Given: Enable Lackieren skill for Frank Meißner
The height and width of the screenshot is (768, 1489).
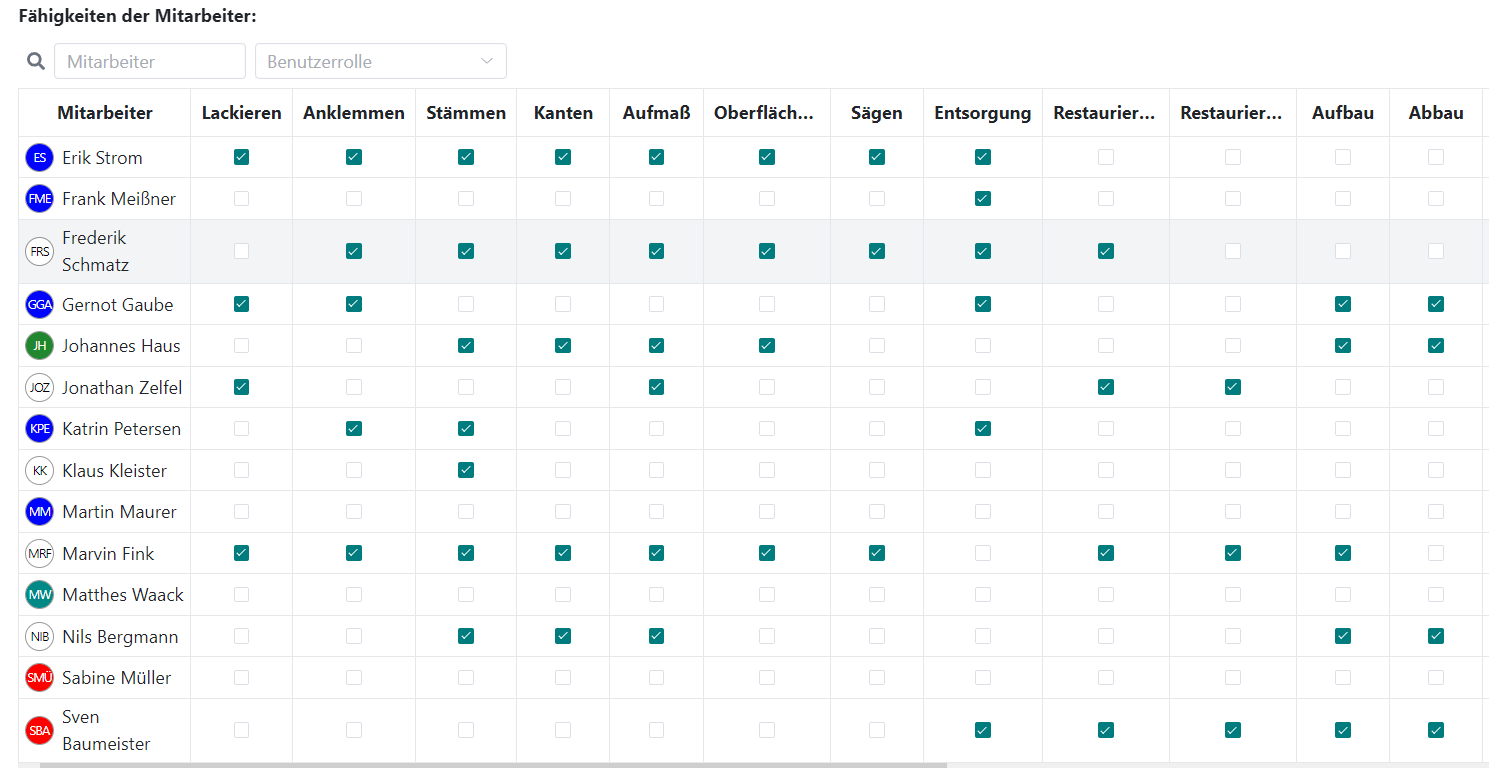Looking at the screenshot, I should [241, 198].
